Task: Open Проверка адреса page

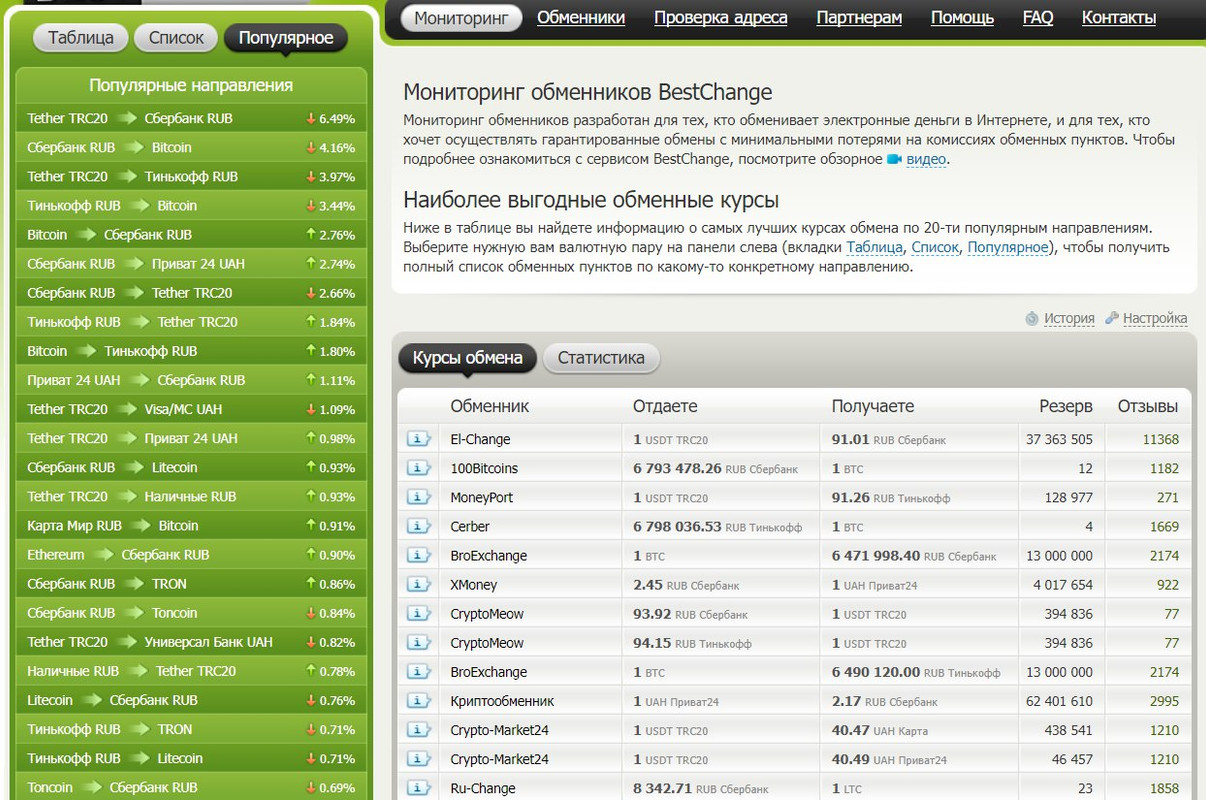Action: click(x=721, y=18)
